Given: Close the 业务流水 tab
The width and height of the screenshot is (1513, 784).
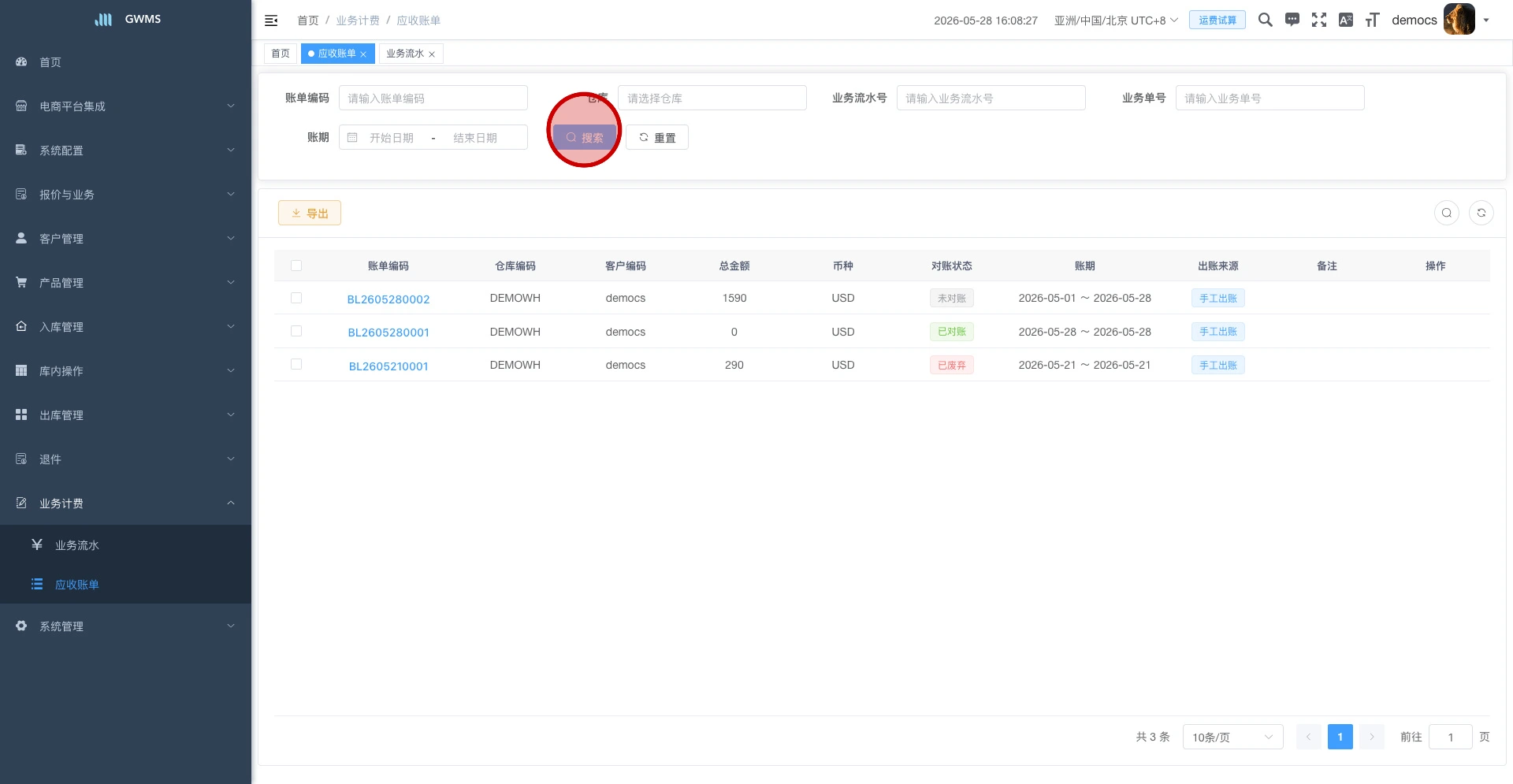Looking at the screenshot, I should (x=432, y=54).
